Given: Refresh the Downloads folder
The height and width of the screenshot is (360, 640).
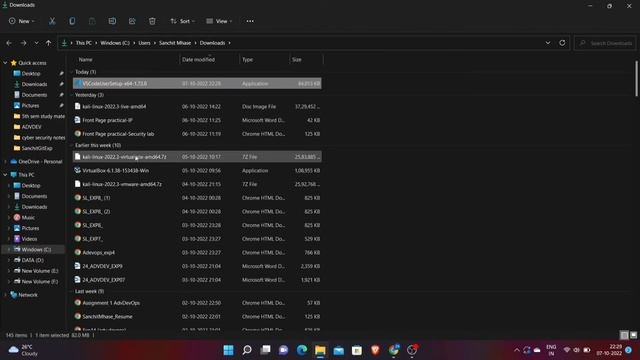Looking at the screenshot, I should (562, 43).
